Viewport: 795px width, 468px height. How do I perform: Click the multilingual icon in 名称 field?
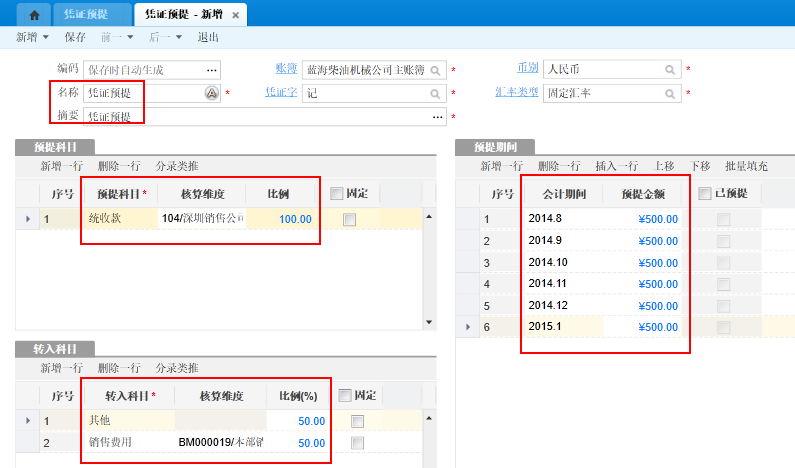[x=212, y=93]
